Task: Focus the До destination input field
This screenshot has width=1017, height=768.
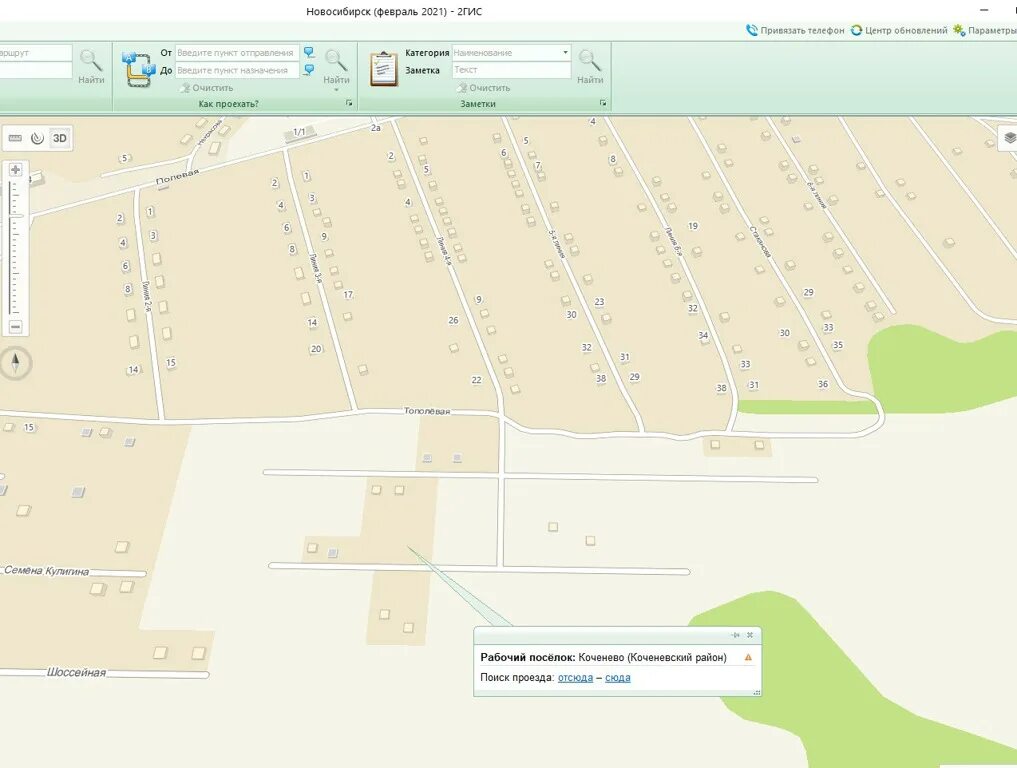Action: pos(237,70)
